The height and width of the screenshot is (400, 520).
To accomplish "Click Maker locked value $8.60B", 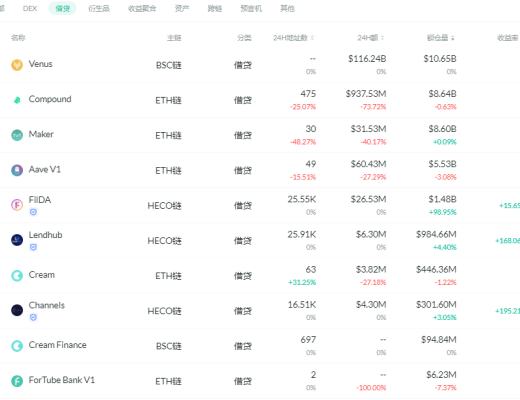I will (442, 129).
